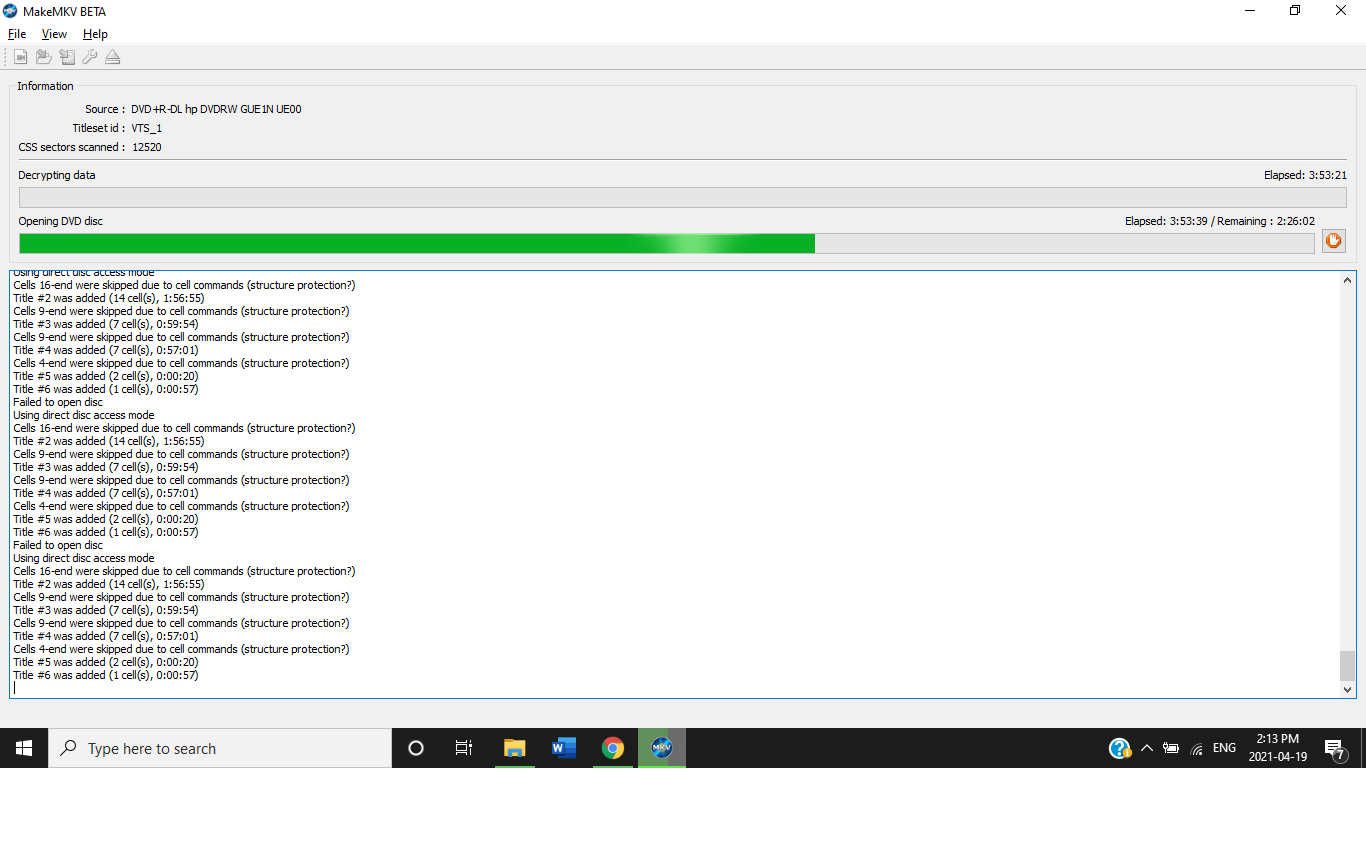Minimize the MakeMKV window

[1250, 11]
